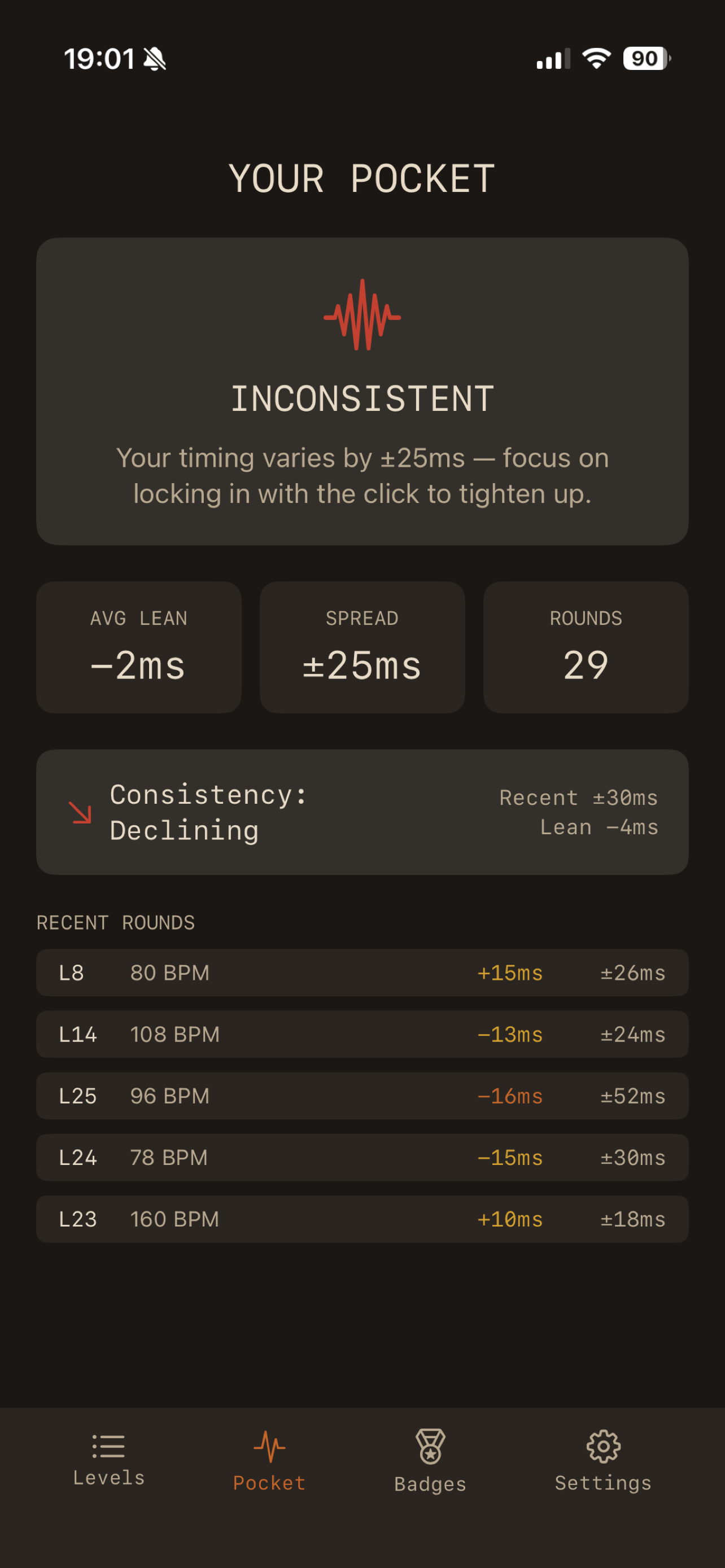
Task: Tap the Levels list icon
Action: point(108,1446)
